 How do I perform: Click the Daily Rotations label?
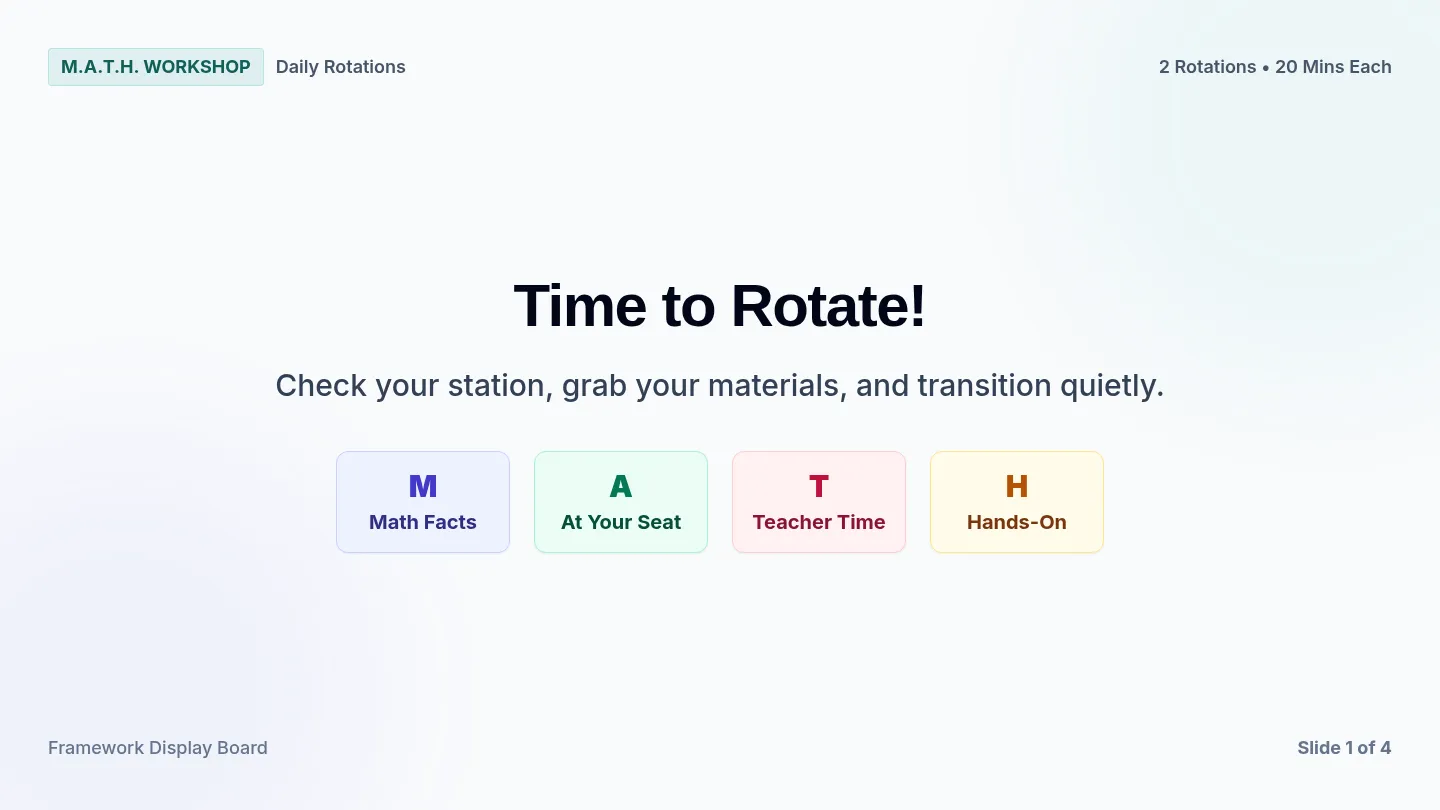(341, 67)
